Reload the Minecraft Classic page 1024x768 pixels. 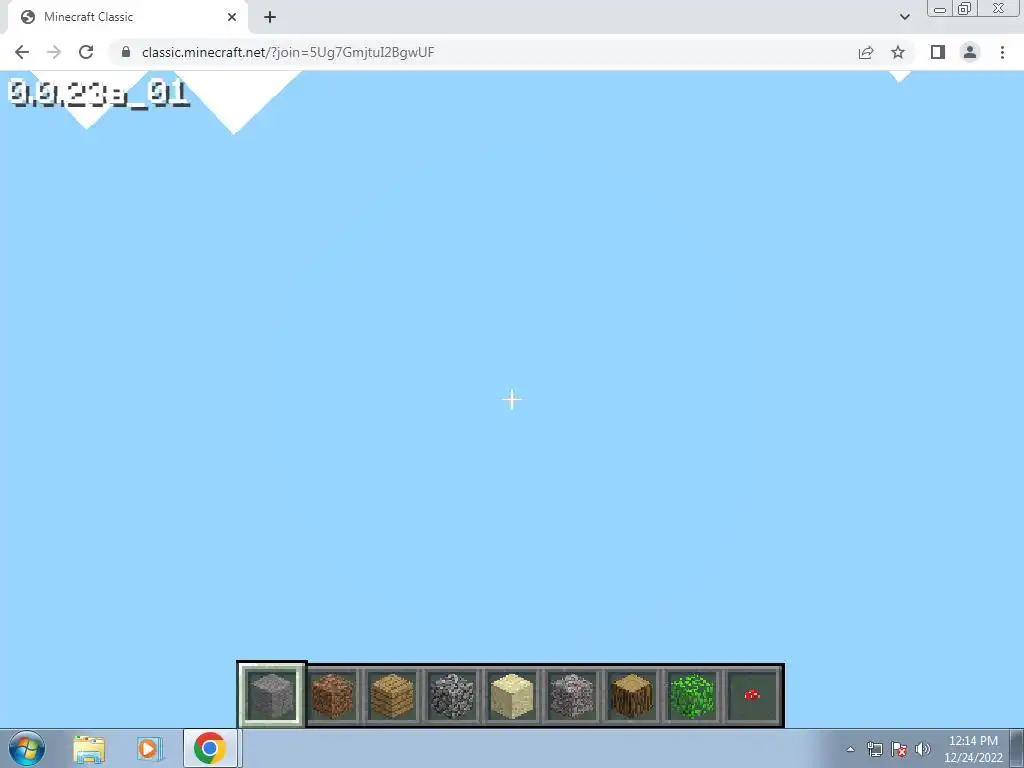(x=86, y=52)
